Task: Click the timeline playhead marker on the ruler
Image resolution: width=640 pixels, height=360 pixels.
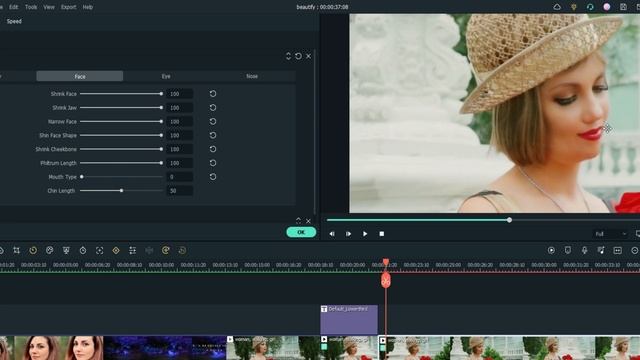Action: 386,262
